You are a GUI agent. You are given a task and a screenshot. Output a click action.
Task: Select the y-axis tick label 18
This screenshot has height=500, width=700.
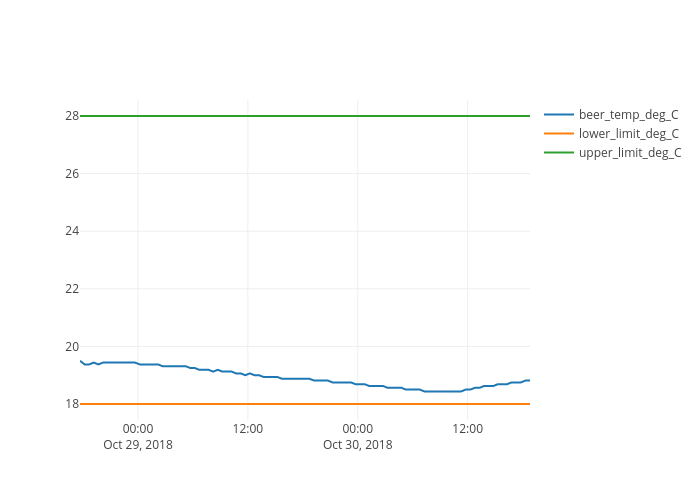72,404
